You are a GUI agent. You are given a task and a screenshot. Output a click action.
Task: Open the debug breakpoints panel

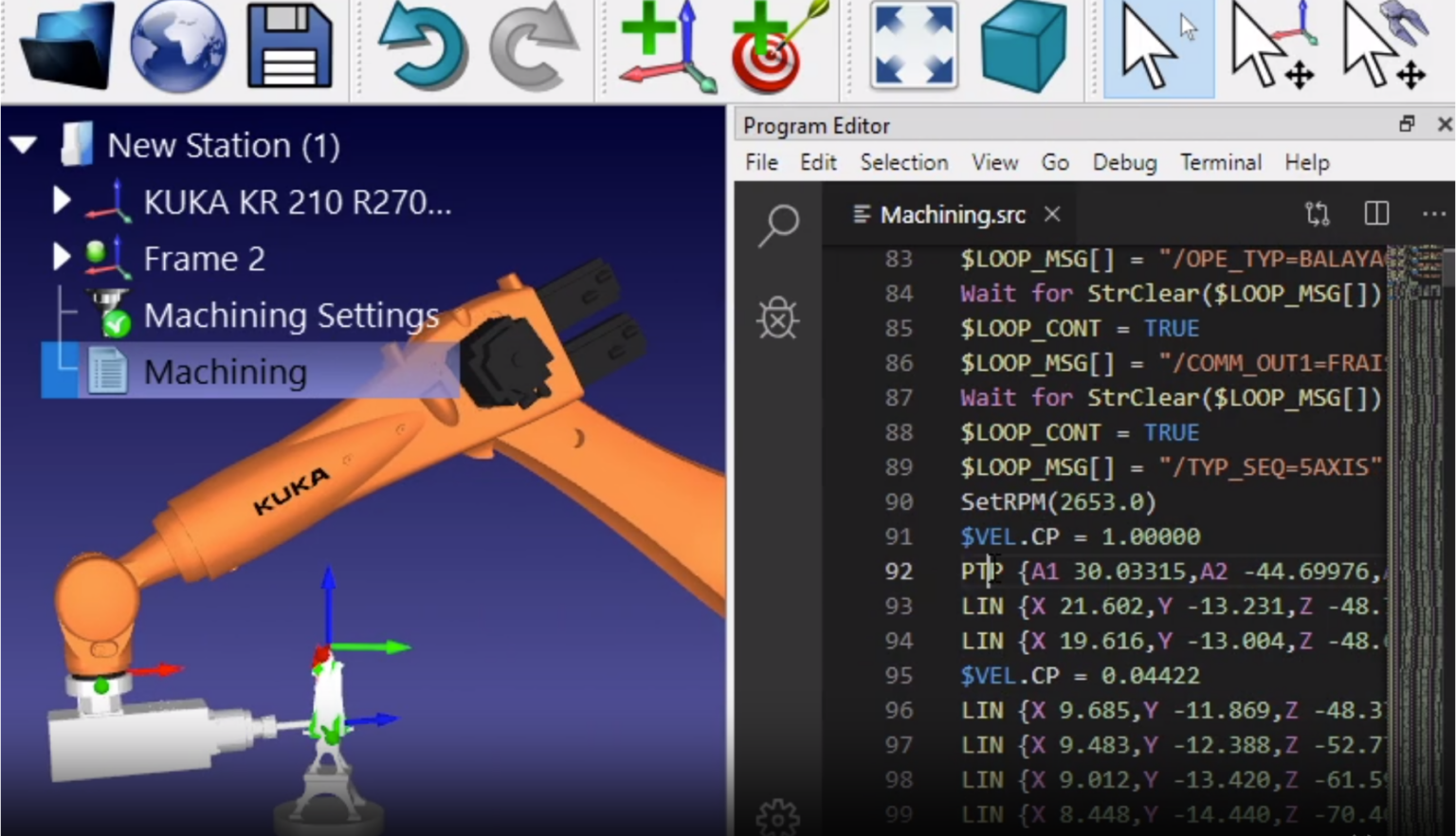[777, 318]
